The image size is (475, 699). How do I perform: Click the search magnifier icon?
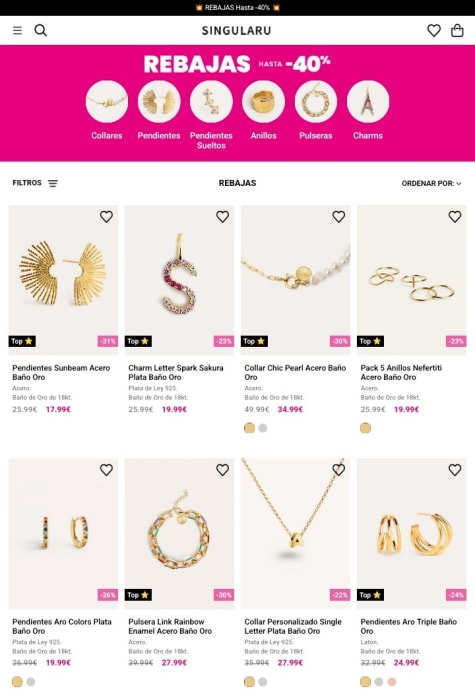41,30
